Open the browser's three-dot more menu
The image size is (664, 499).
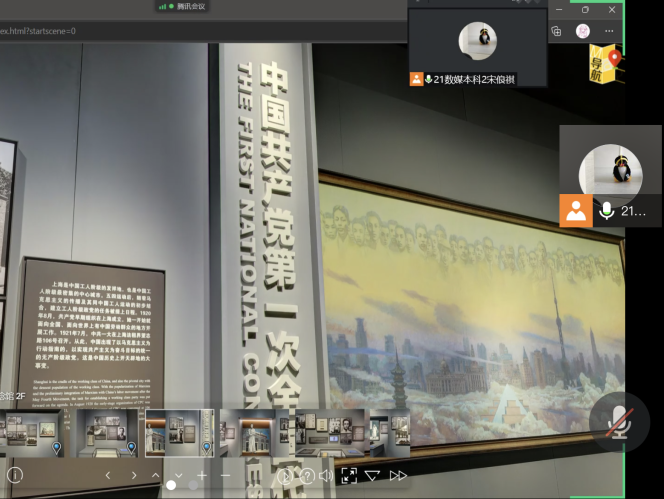click(609, 31)
